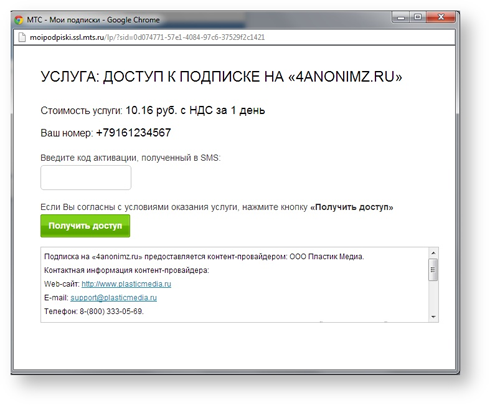Viewport: 490px width, 405px height.
Task: Open the http://www.plasticmedia.ru link
Action: click(126, 284)
